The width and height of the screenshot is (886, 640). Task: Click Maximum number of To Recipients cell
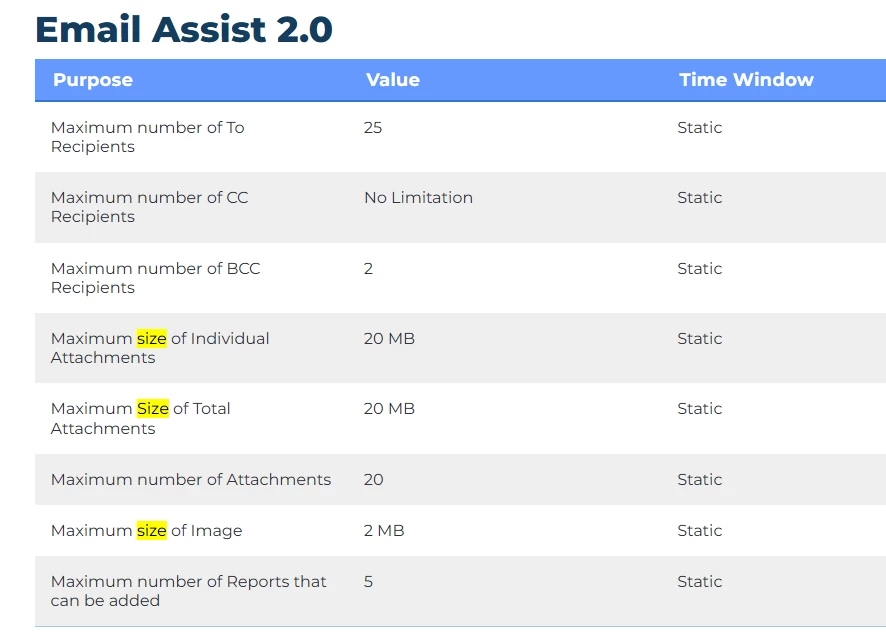(147, 137)
